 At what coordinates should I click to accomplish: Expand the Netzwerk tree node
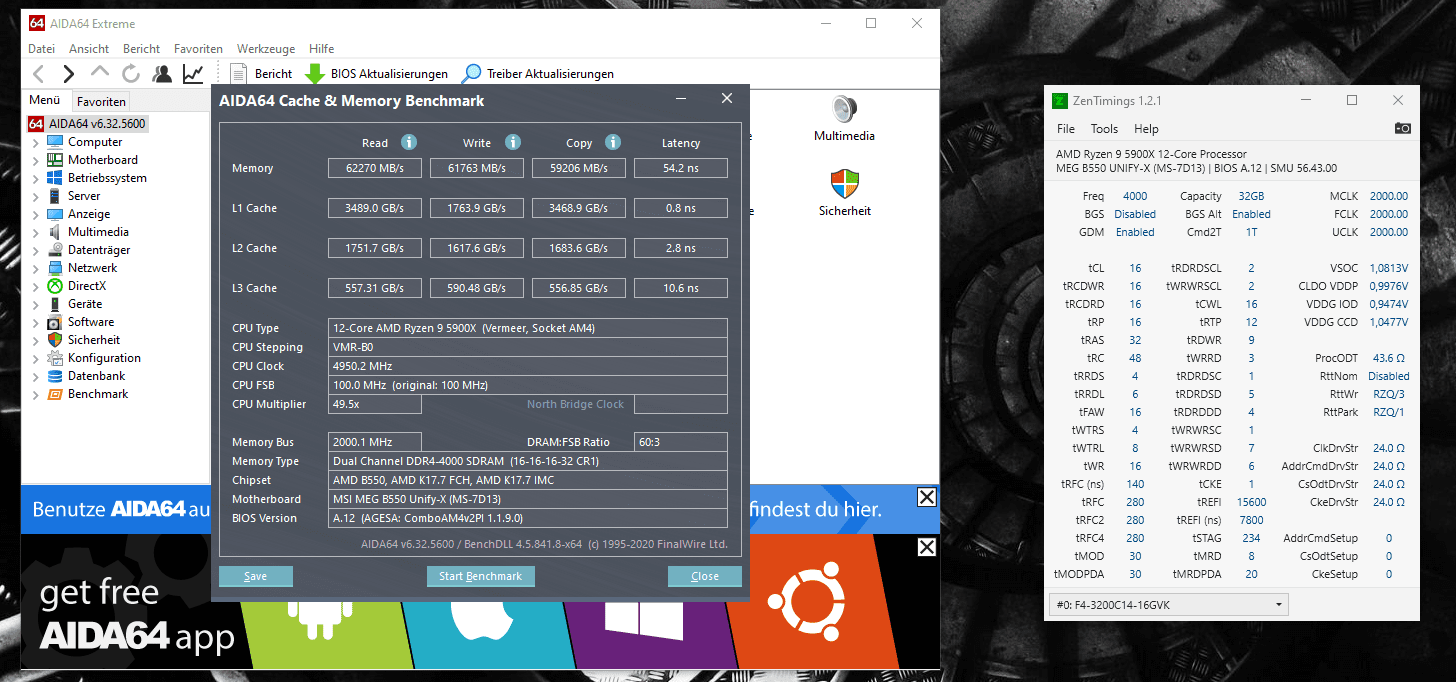click(x=36, y=268)
